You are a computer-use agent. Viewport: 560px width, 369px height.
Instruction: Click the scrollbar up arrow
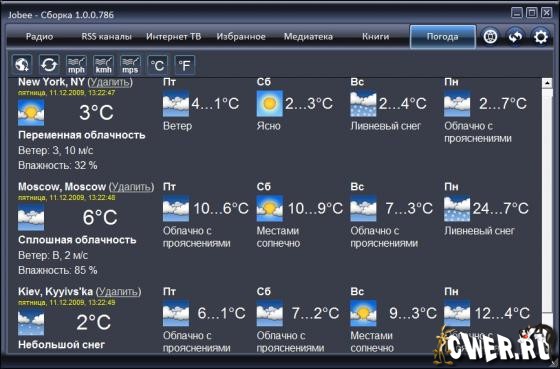pos(547,83)
